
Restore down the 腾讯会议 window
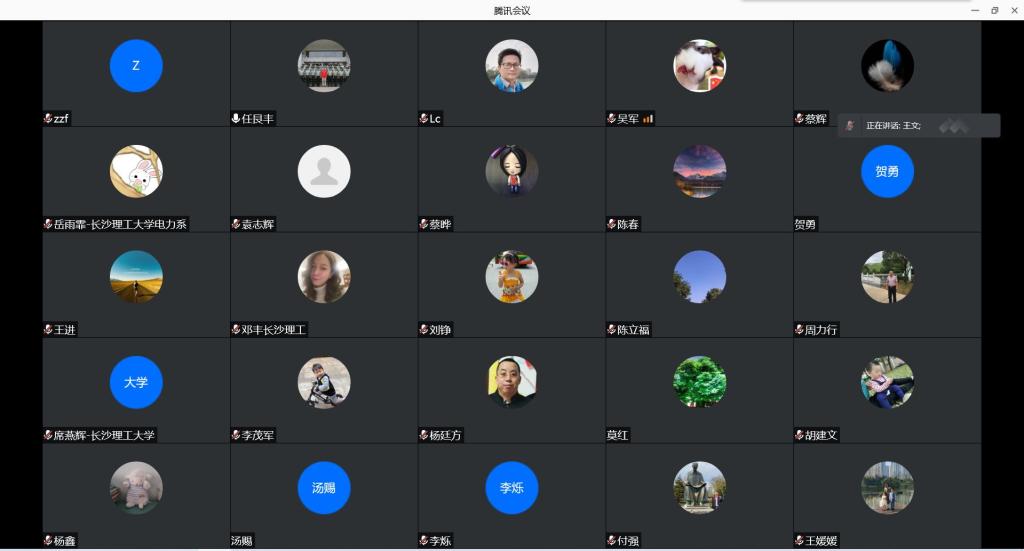point(995,10)
